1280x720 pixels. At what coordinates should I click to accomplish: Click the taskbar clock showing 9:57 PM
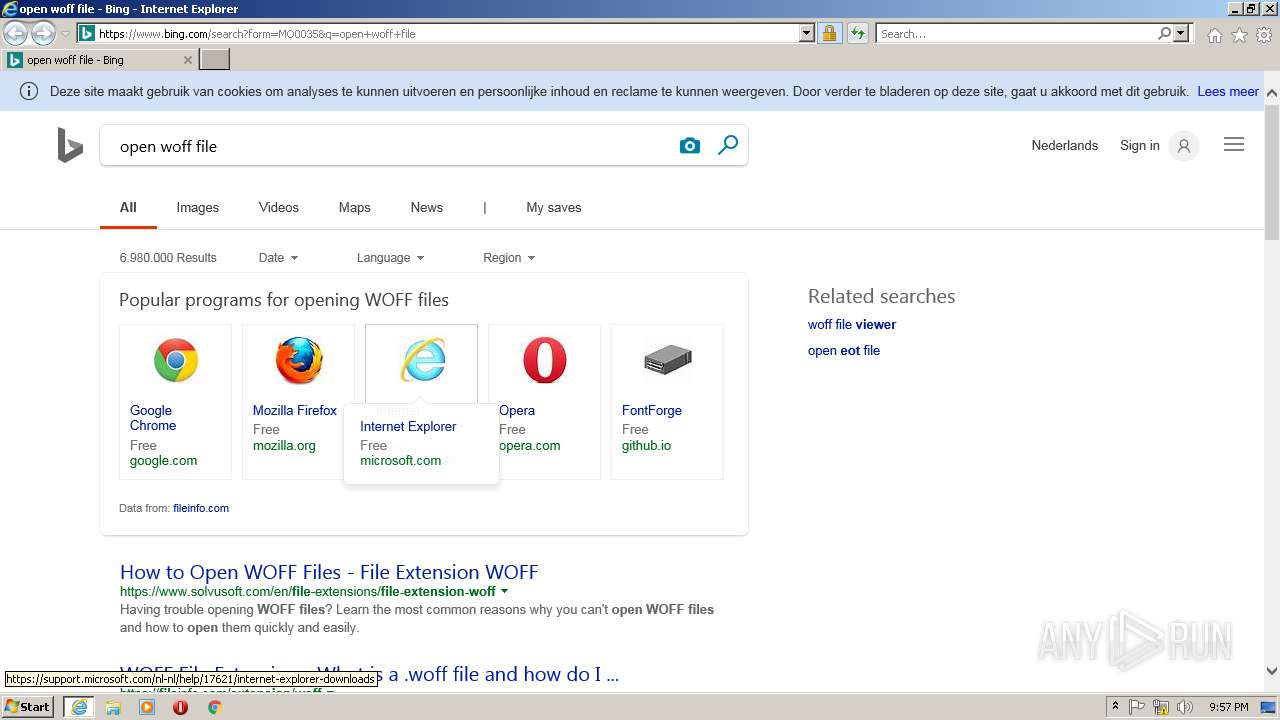(1228, 707)
